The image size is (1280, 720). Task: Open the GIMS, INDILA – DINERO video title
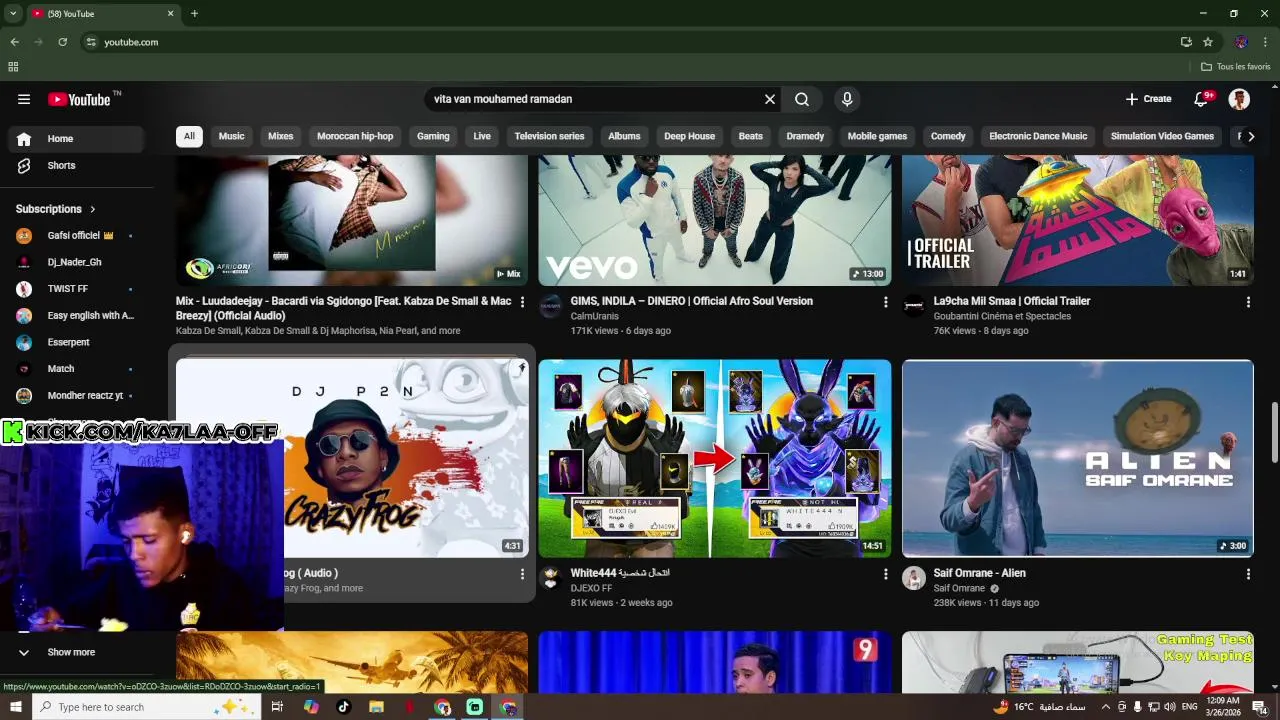click(x=692, y=301)
